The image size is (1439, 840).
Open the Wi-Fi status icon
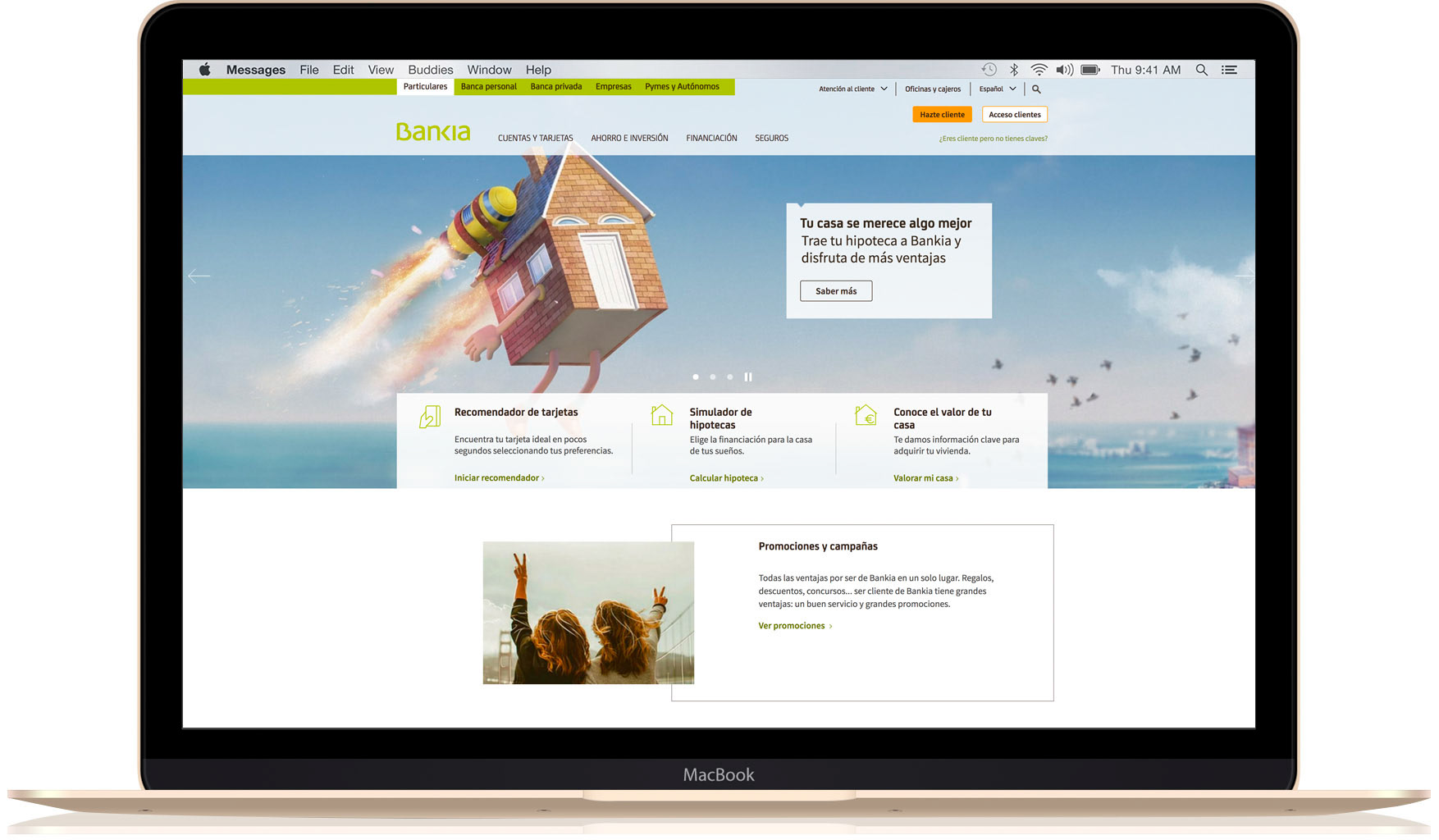click(x=1039, y=70)
